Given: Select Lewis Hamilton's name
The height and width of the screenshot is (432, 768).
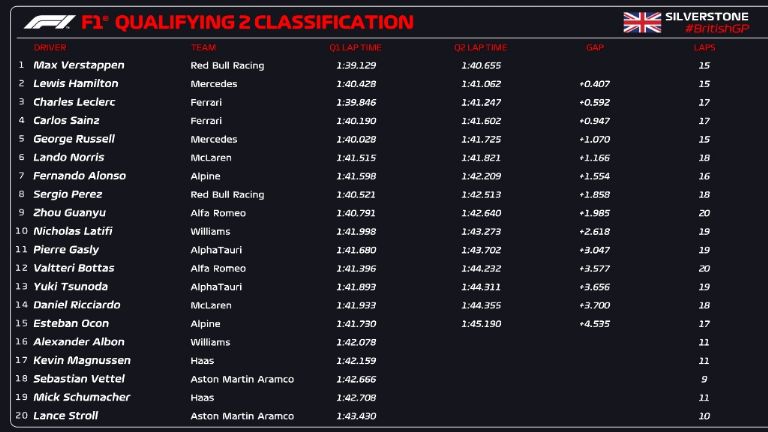Looking at the screenshot, I should [75, 84].
